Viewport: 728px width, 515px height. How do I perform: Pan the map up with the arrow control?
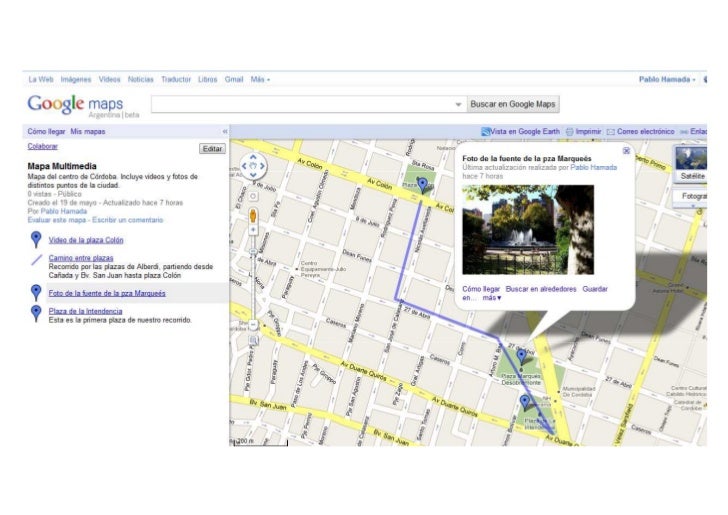point(253,157)
